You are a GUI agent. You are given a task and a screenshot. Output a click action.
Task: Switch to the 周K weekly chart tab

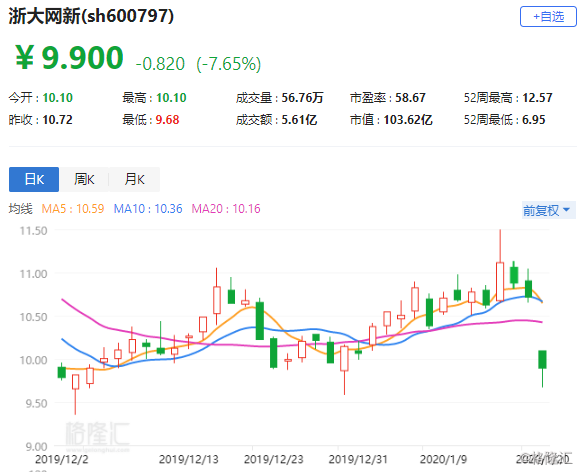[84, 179]
